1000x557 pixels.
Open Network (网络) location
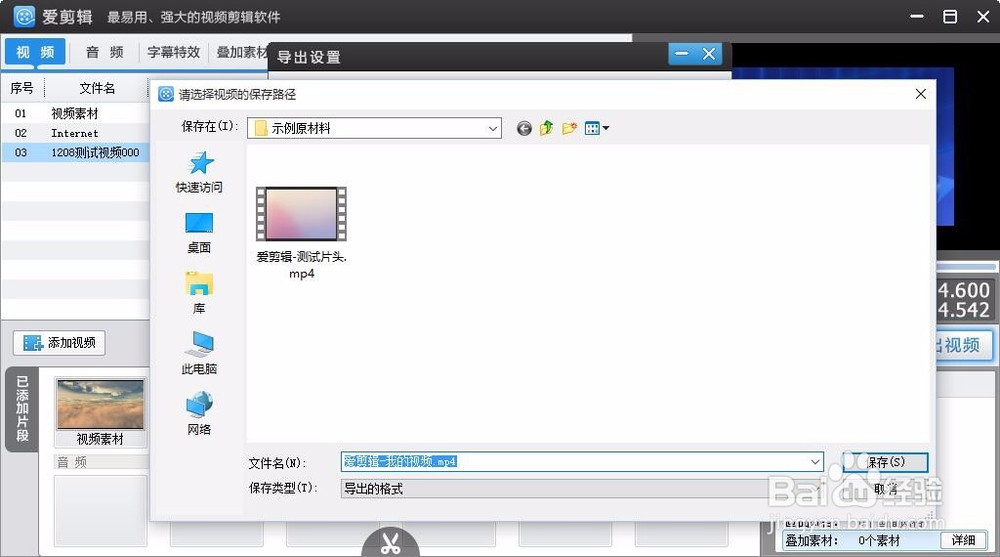[x=199, y=413]
